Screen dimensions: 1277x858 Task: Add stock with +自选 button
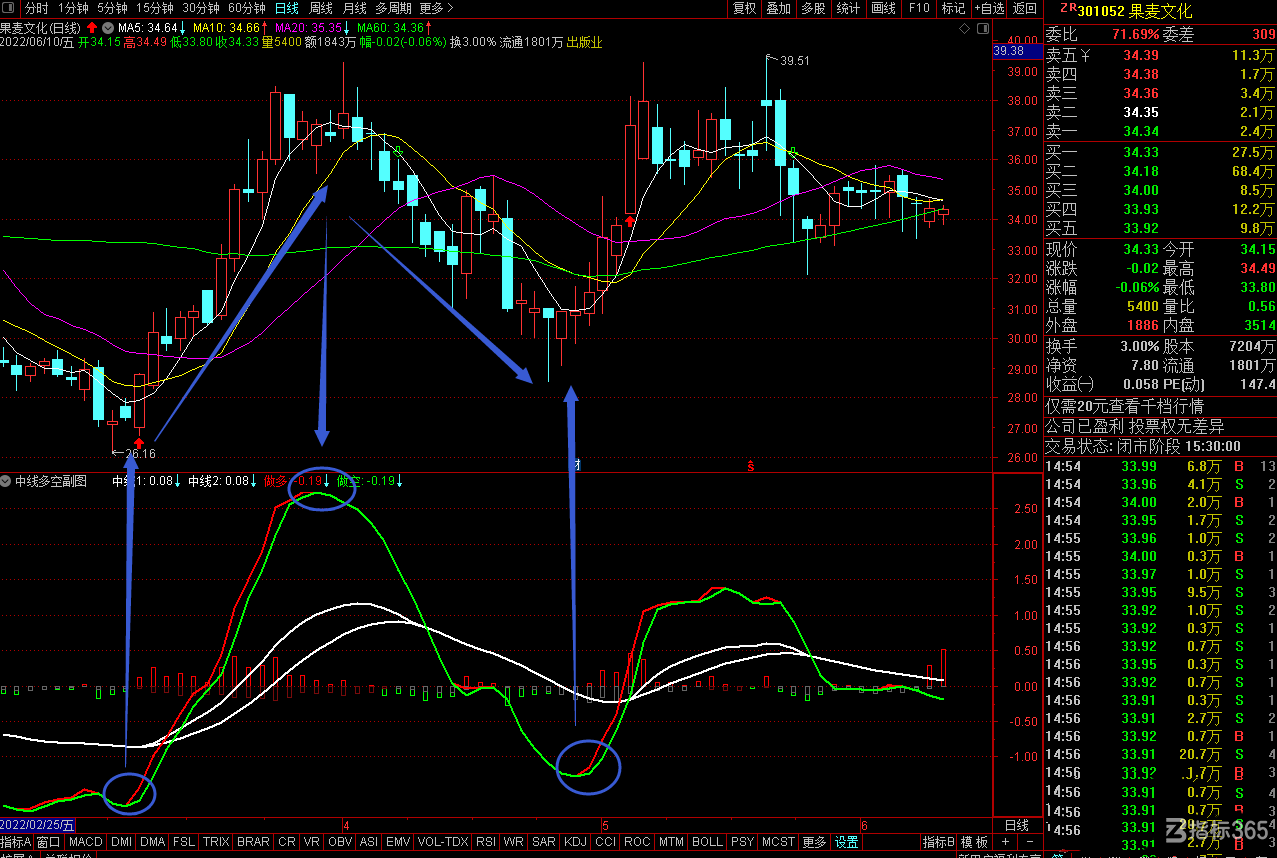(988, 8)
